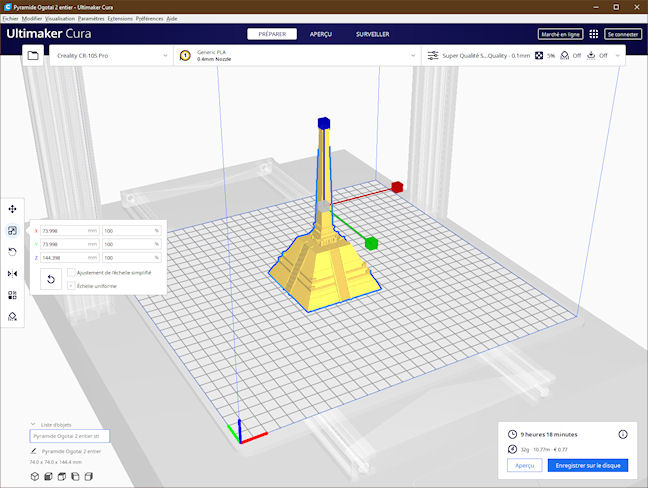This screenshot has height=488, width=648.
Task: Open the application switcher grid icon
Action: [594, 34]
